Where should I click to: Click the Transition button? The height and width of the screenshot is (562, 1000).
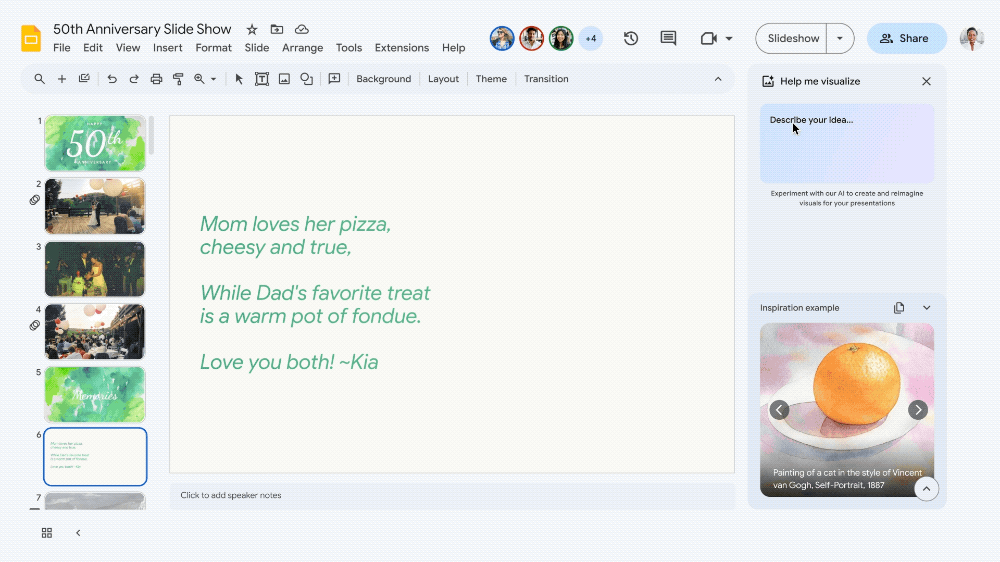546,79
